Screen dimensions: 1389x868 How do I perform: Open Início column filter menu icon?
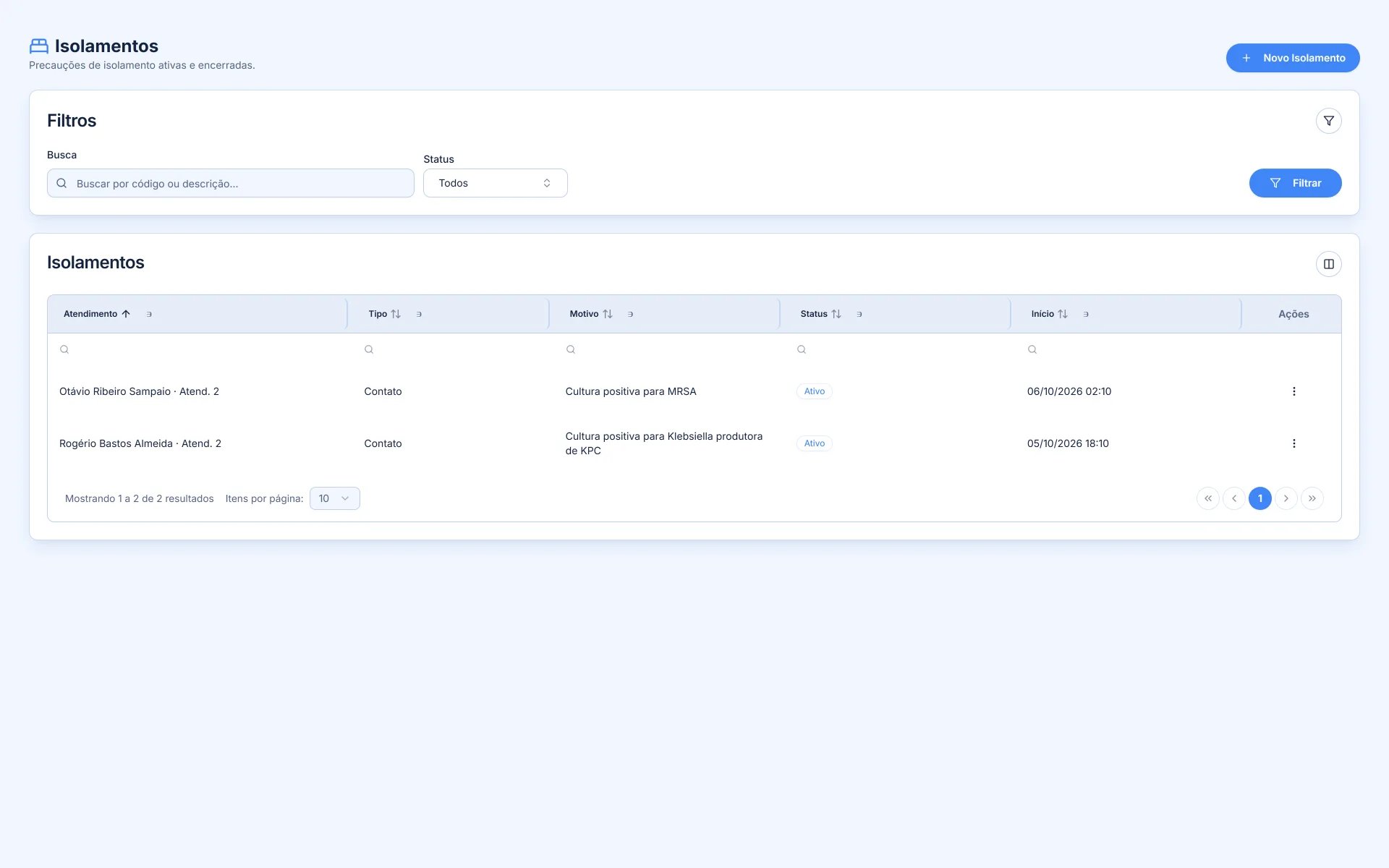coord(1086,314)
